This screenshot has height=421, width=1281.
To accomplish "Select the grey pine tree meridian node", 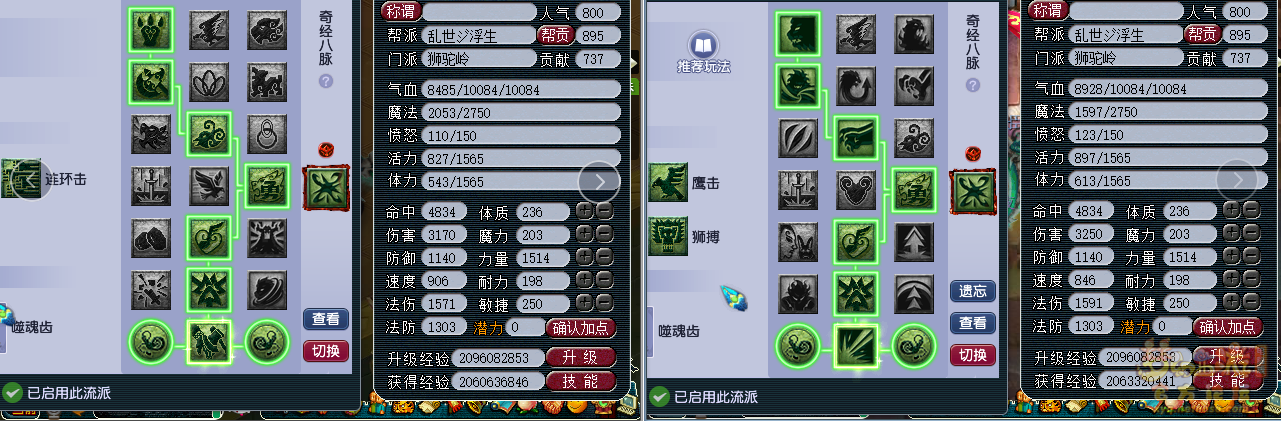I will [913, 240].
